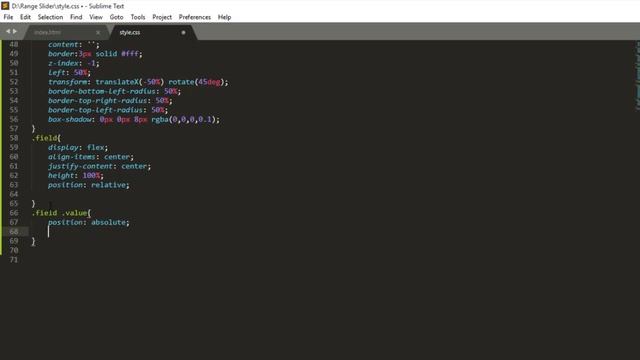640x360 pixels.
Task: Click 'position: relative;' declaration
Action: 89,185
